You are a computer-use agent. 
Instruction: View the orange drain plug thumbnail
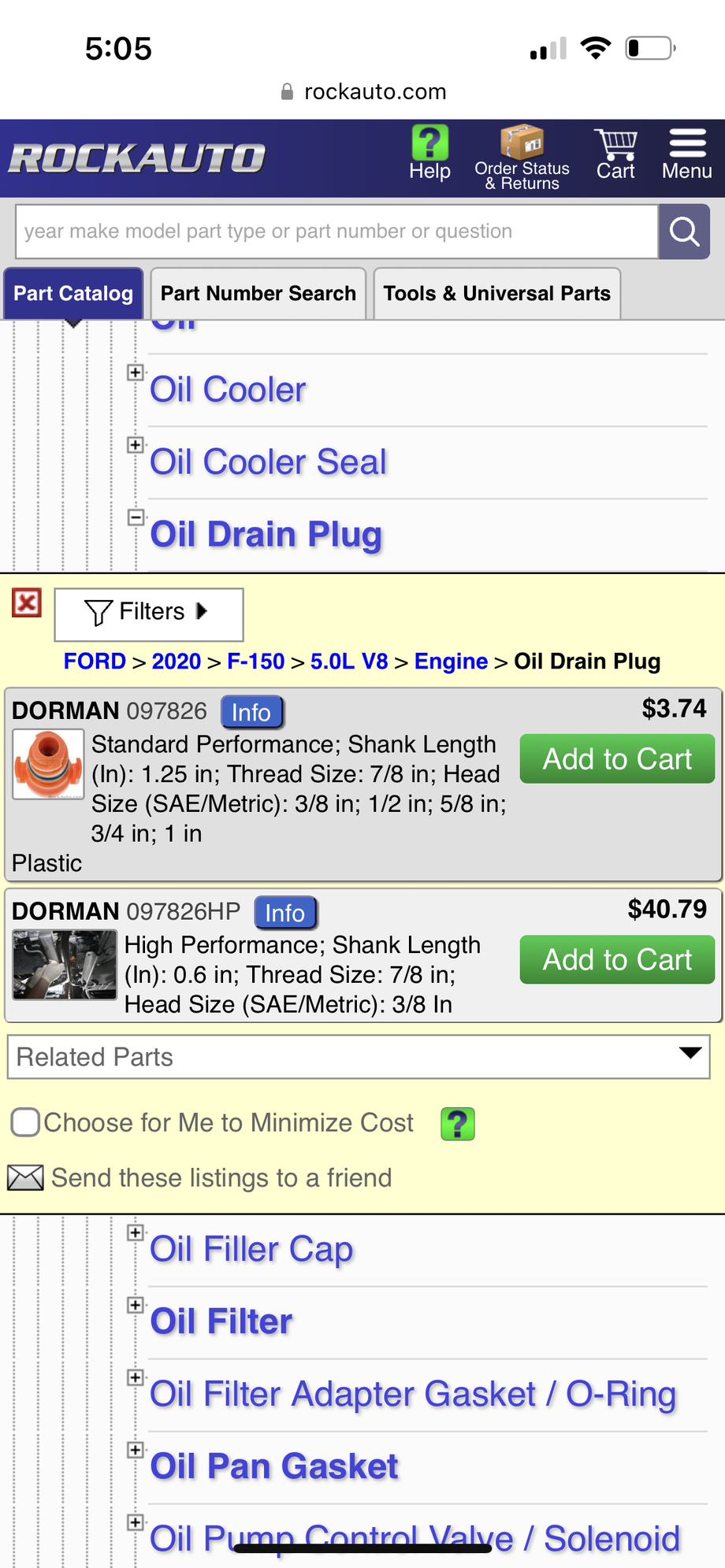click(47, 765)
